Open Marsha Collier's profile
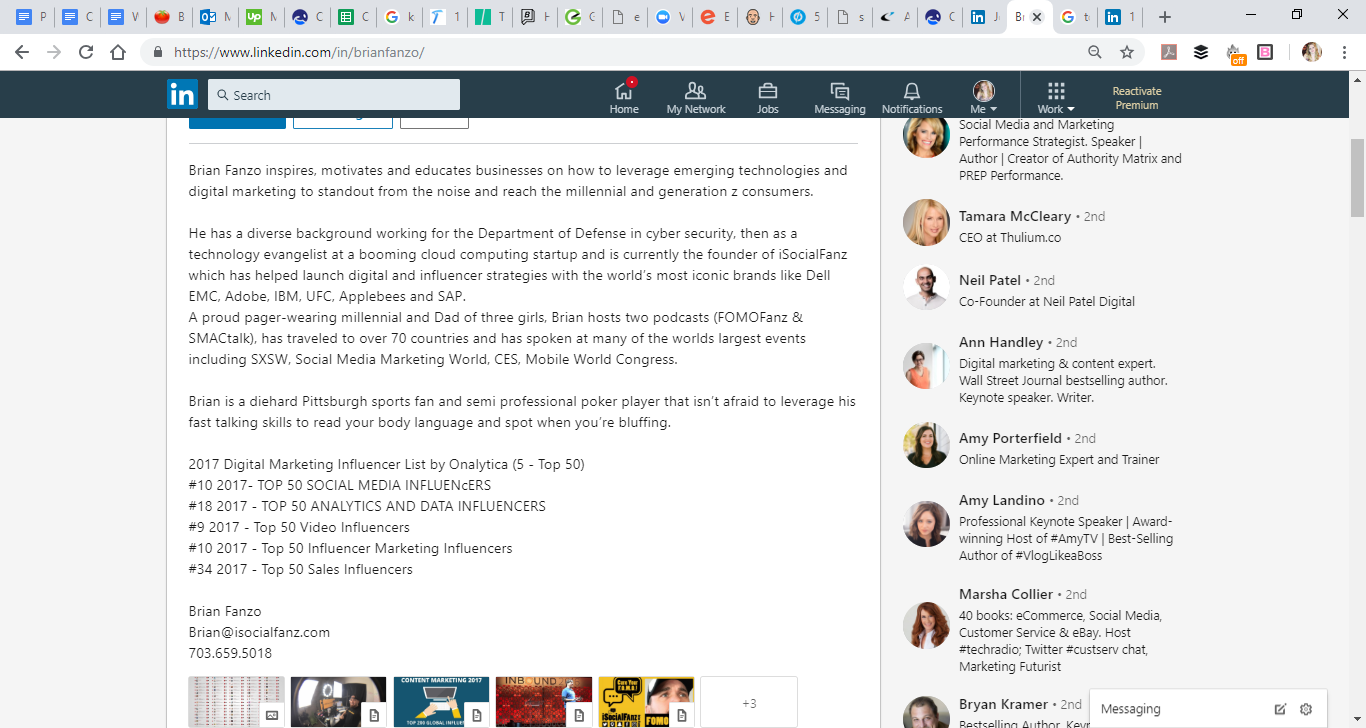Screen dimensions: 1366x728 pyautogui.click(x=1006, y=594)
